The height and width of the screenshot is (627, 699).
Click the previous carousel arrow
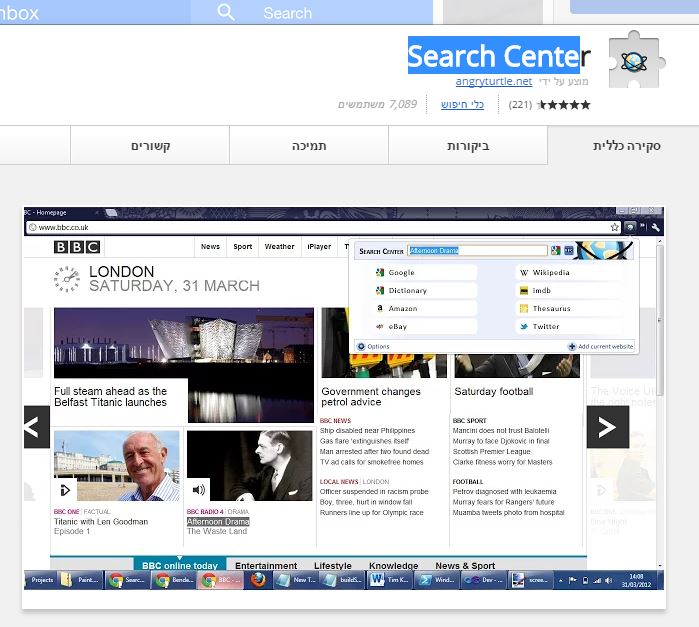click(37, 427)
